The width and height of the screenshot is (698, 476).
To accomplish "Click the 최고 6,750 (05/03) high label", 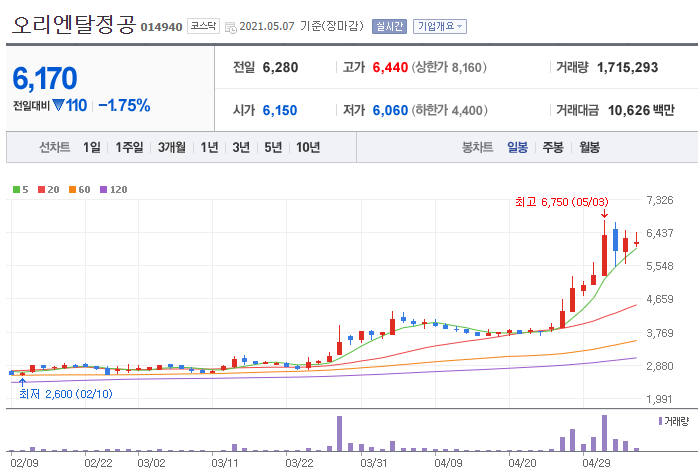I will click(562, 202).
